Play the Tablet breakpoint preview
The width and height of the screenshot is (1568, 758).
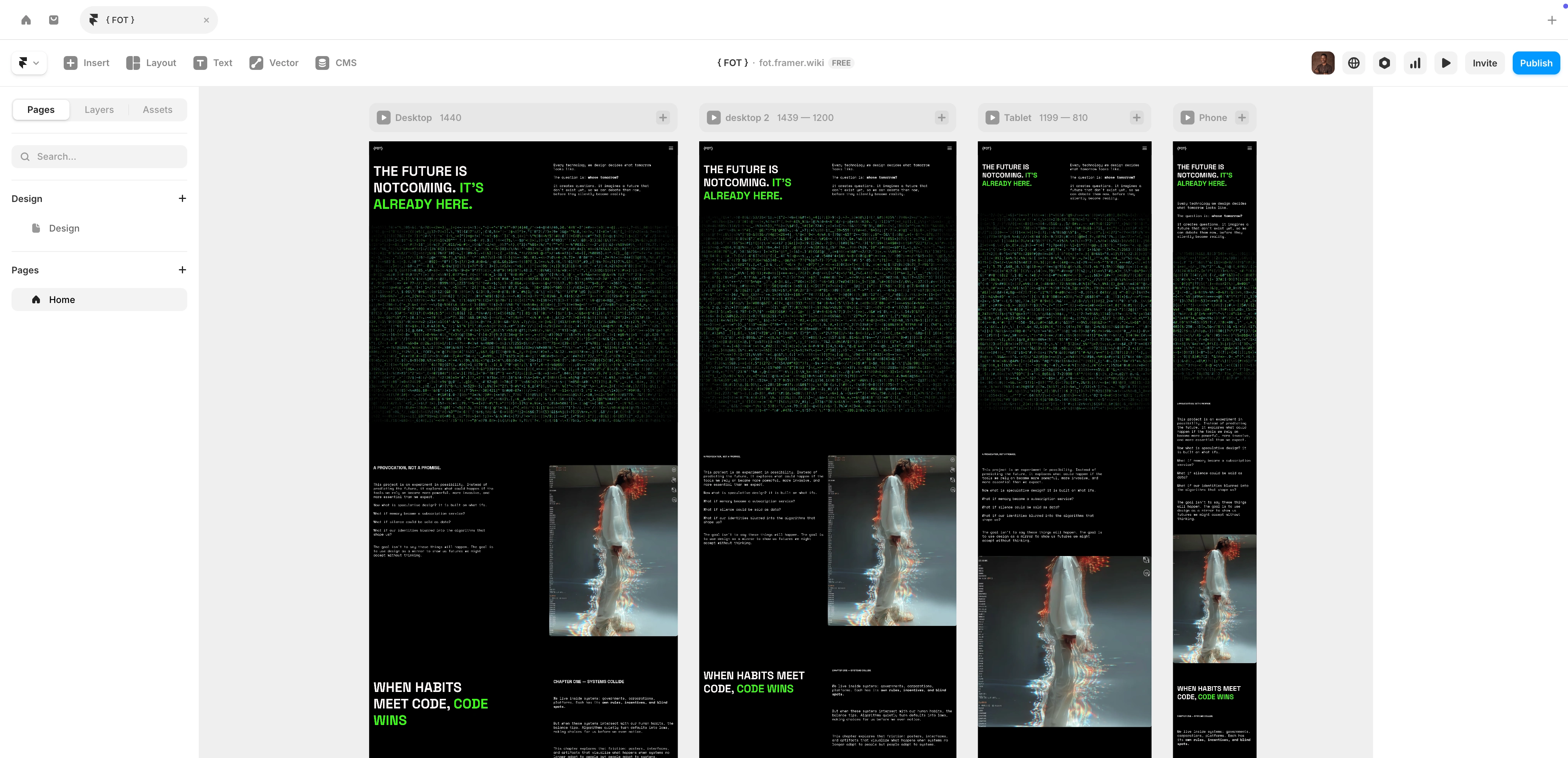click(x=992, y=118)
